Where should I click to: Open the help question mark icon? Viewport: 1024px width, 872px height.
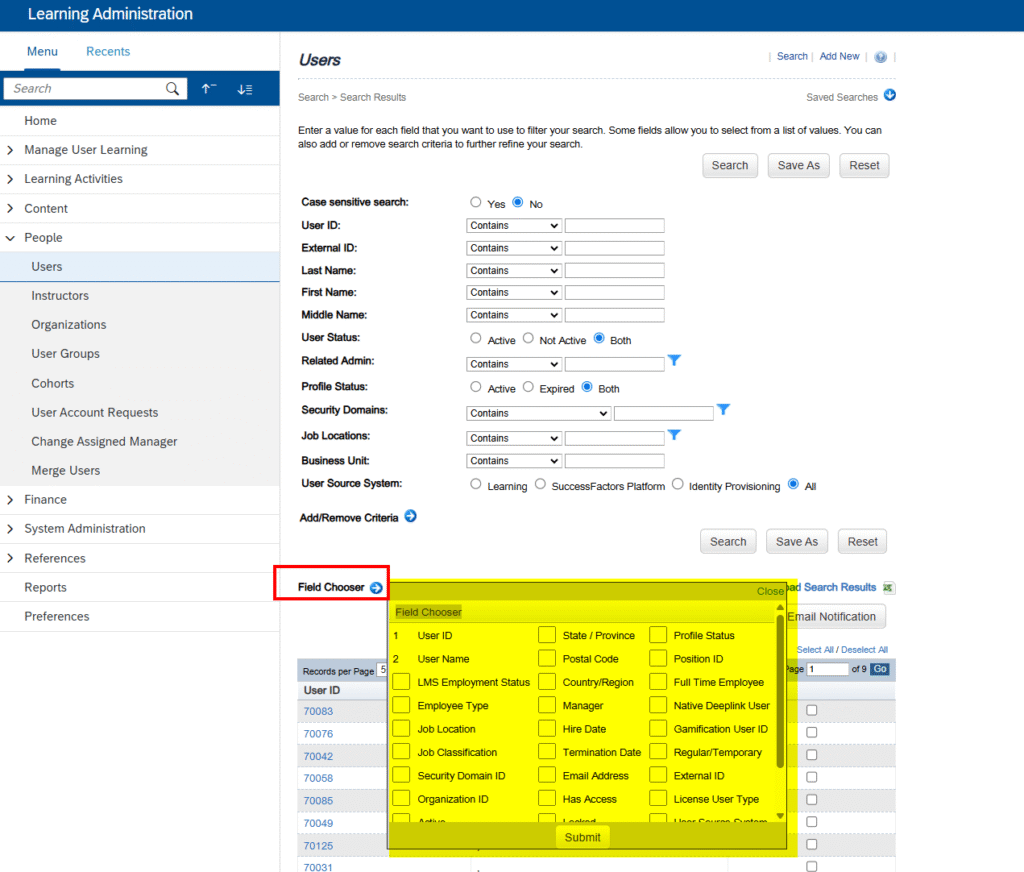[880, 57]
